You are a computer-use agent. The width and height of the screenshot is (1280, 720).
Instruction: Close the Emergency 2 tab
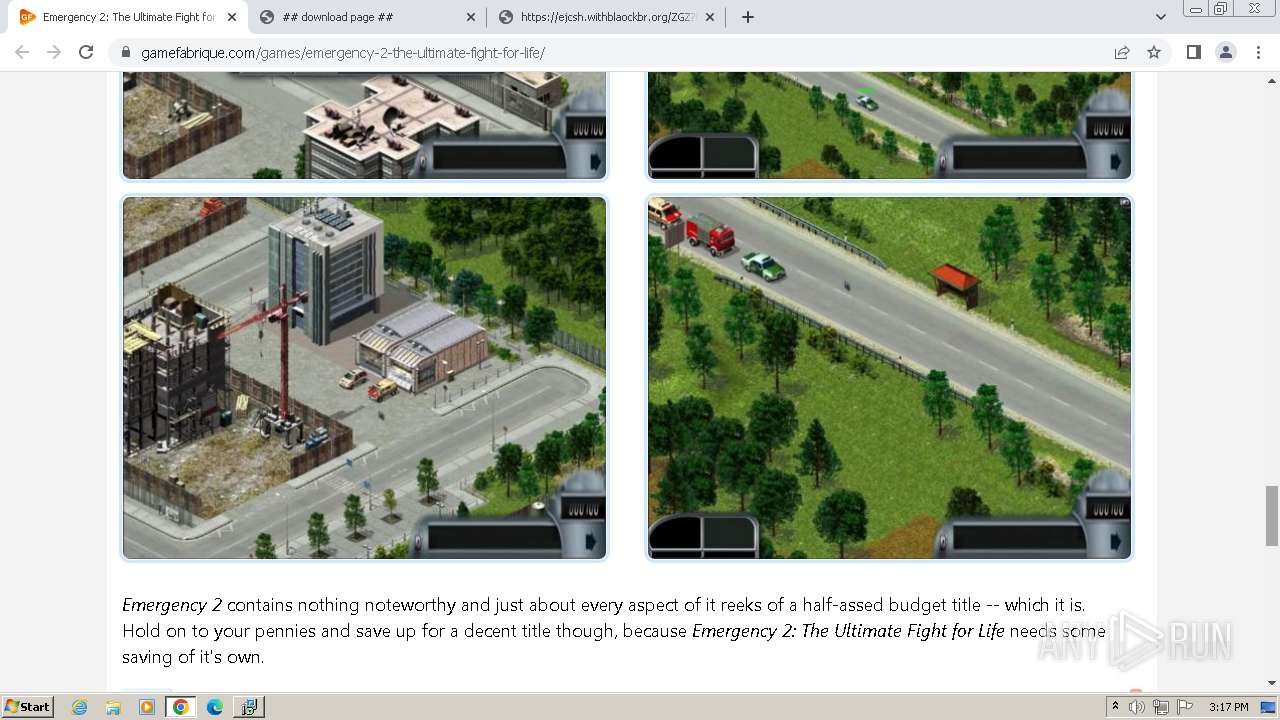(x=231, y=17)
